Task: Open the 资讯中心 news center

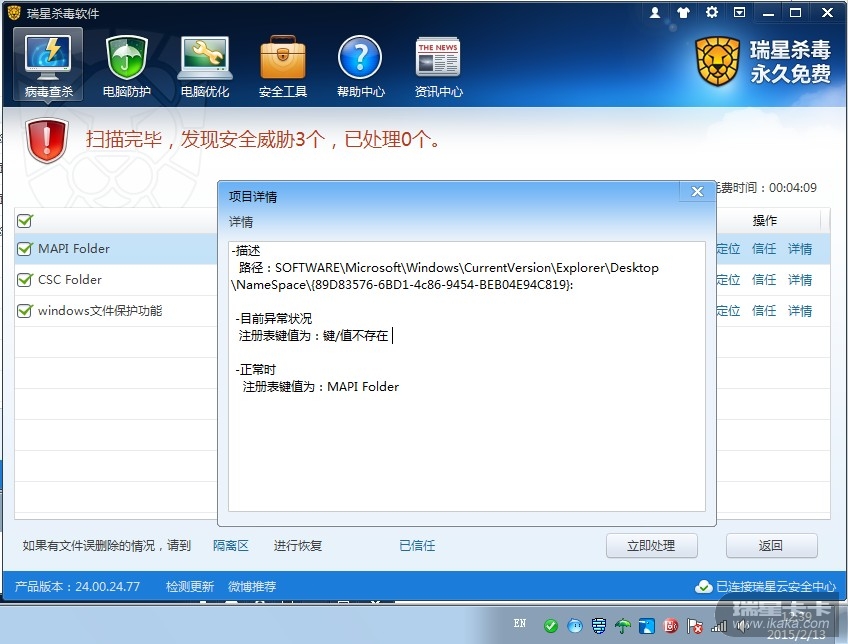Action: (x=438, y=65)
